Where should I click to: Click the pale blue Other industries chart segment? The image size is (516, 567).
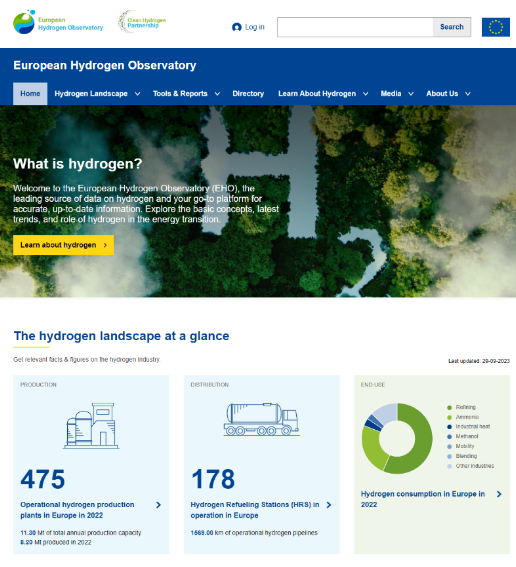[388, 413]
